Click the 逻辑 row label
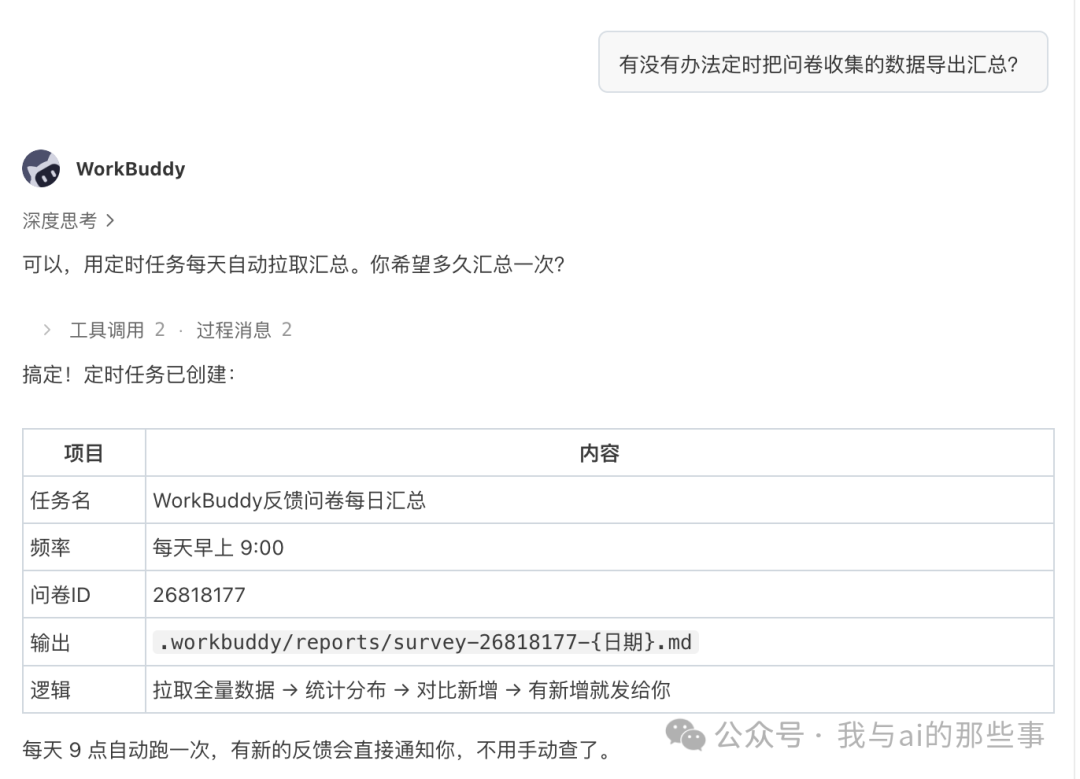Screen dimensions: 1080x779 [x=50, y=689]
